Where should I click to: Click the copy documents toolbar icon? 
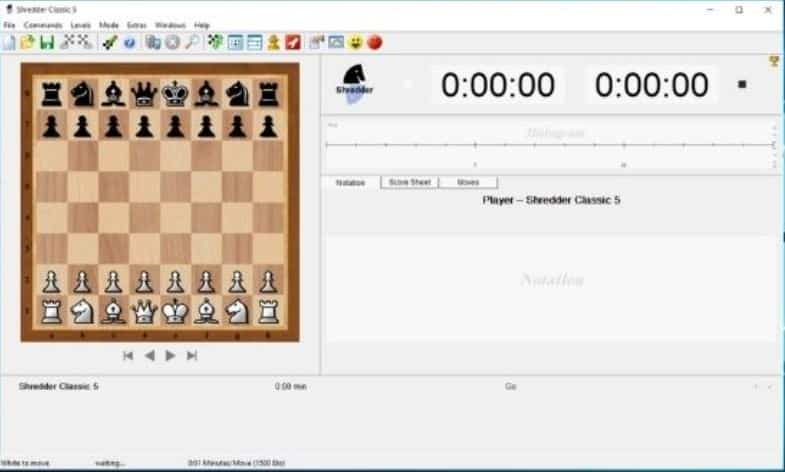click(153, 43)
